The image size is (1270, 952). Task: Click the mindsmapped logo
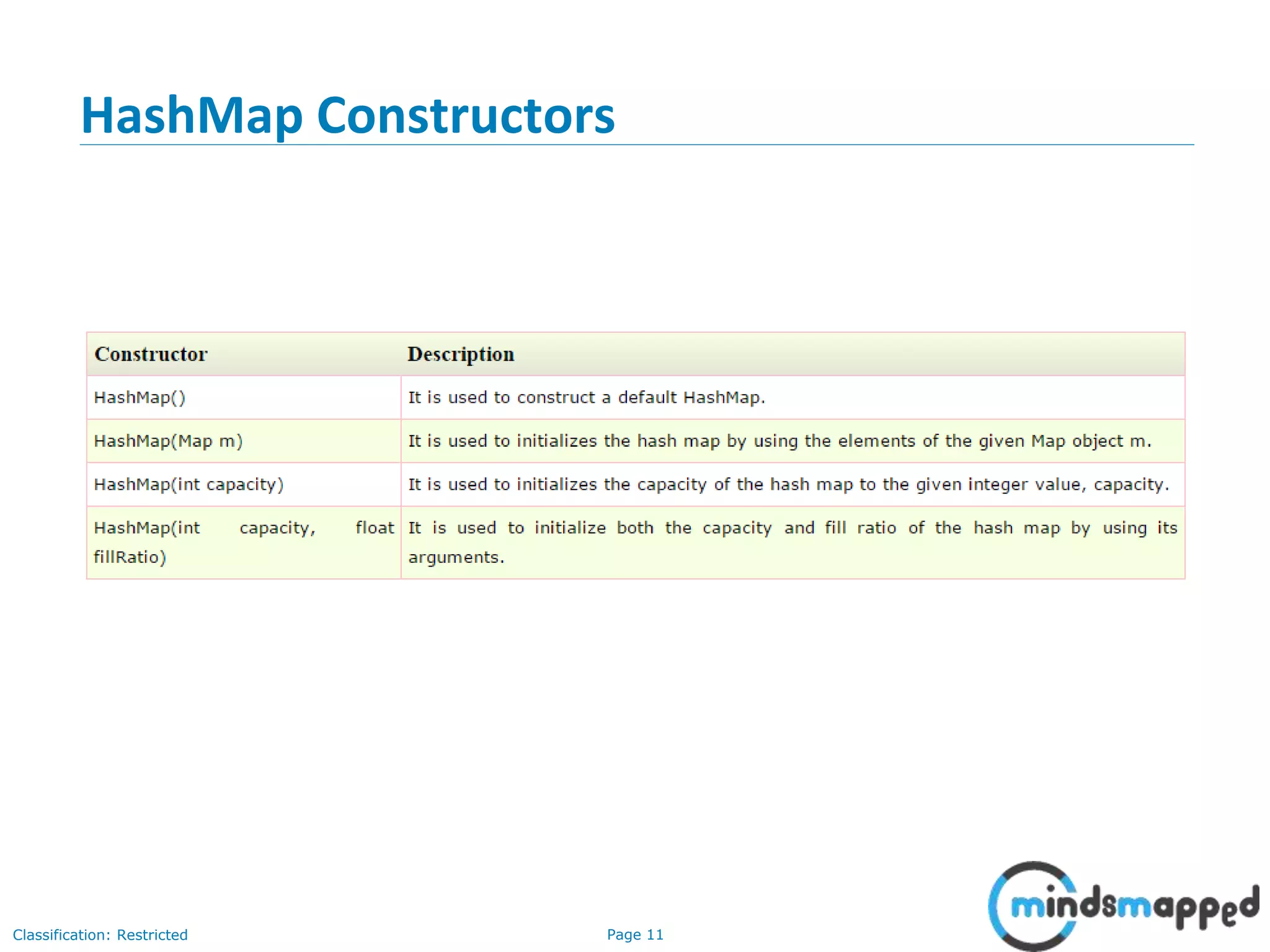coord(1123,906)
